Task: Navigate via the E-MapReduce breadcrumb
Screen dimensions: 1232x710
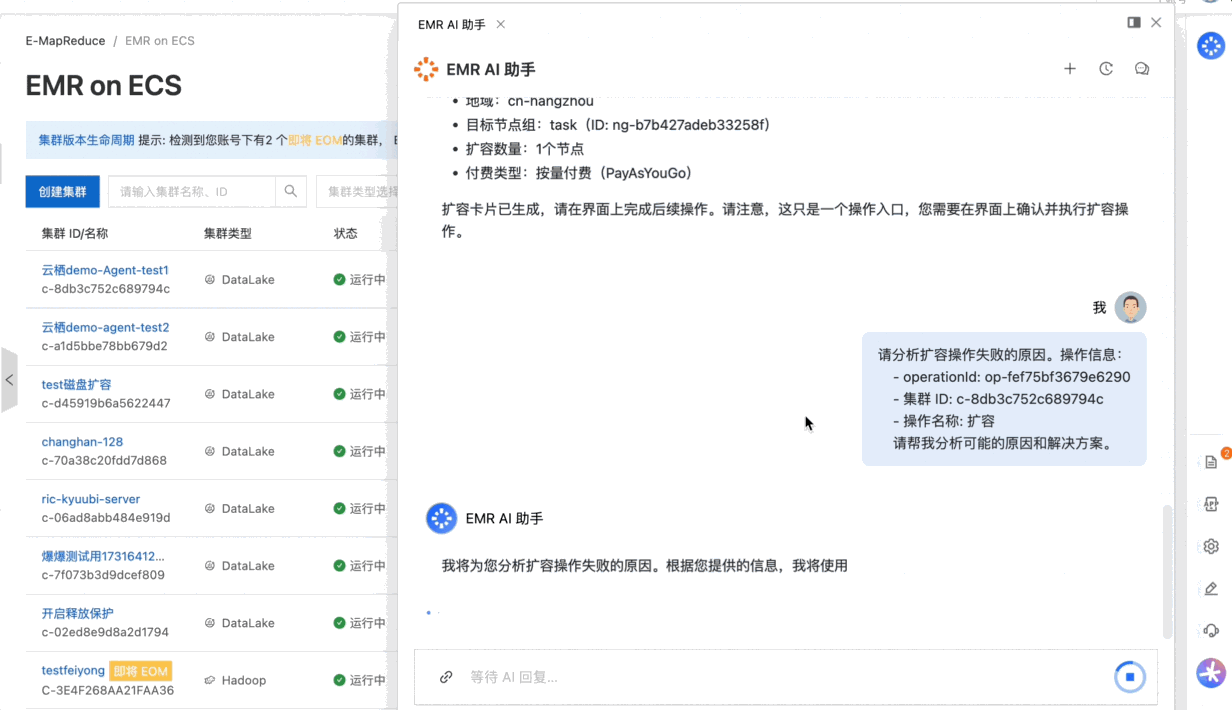Action: (x=65, y=40)
